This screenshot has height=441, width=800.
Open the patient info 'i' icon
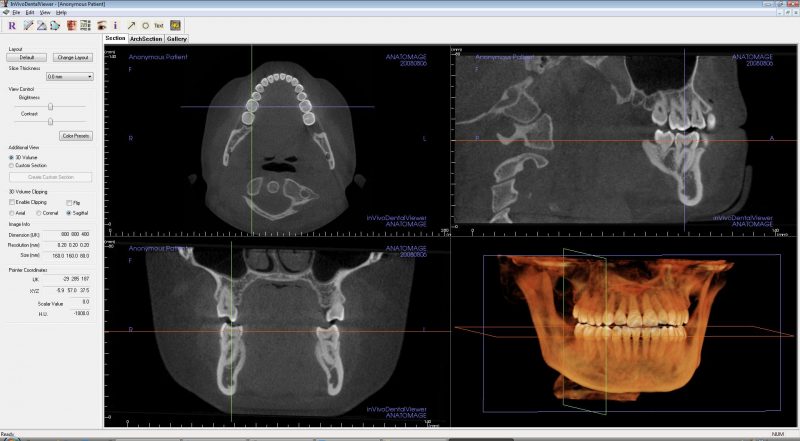115,24
